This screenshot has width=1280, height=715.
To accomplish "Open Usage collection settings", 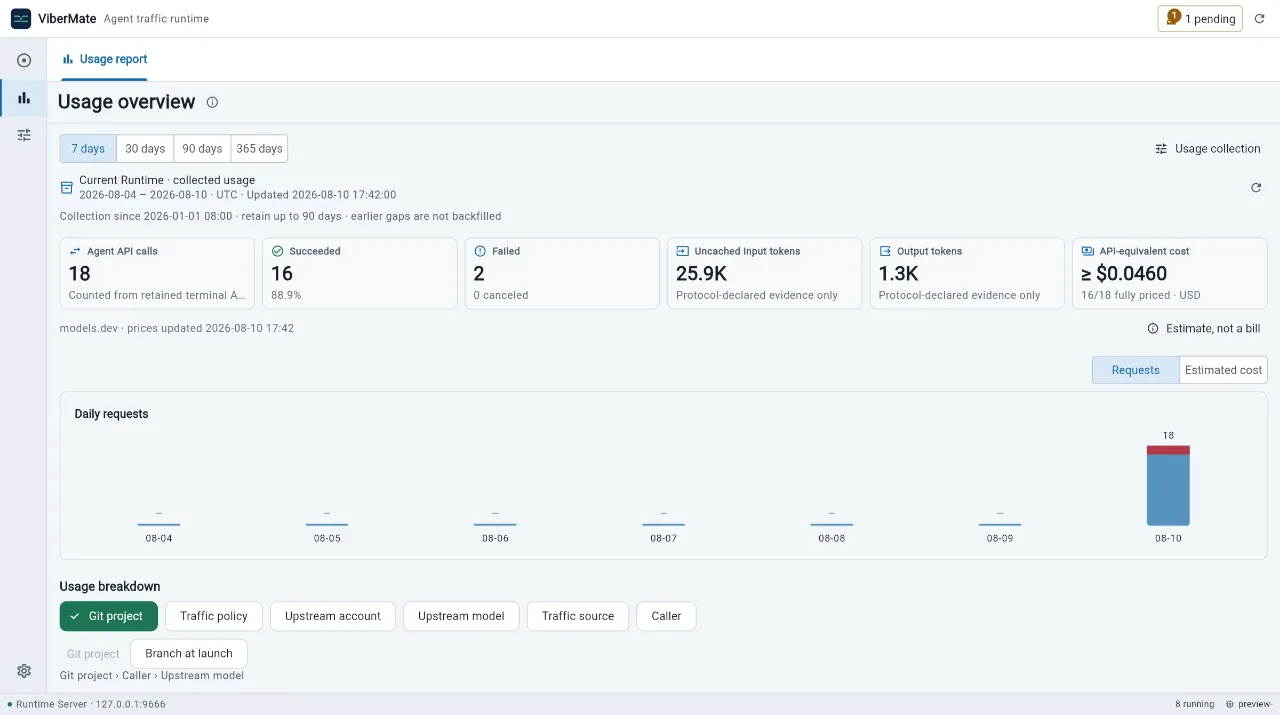I will coord(1208,148).
